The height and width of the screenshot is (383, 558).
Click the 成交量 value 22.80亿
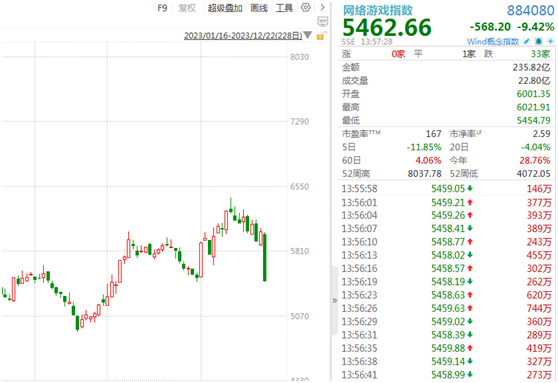point(534,81)
